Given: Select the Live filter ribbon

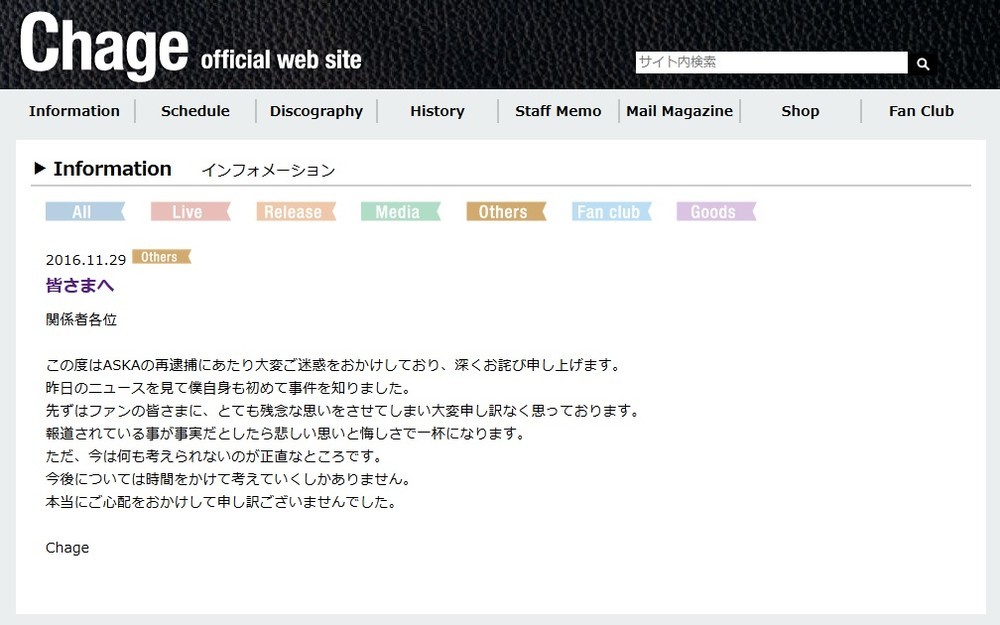Looking at the screenshot, I should point(190,211).
